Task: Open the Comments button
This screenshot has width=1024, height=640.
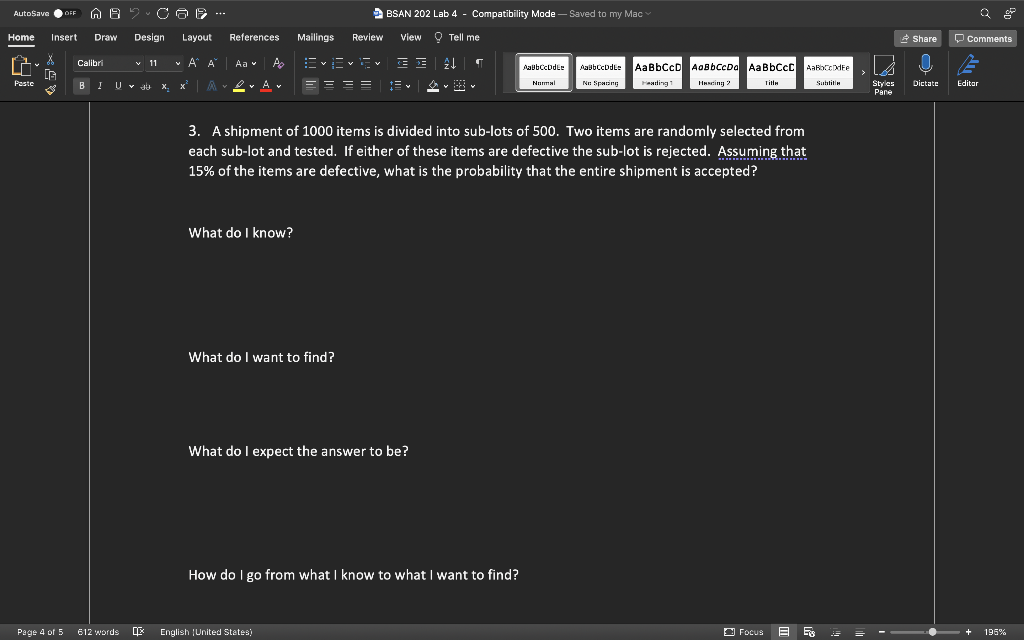Action: pyautogui.click(x=983, y=39)
